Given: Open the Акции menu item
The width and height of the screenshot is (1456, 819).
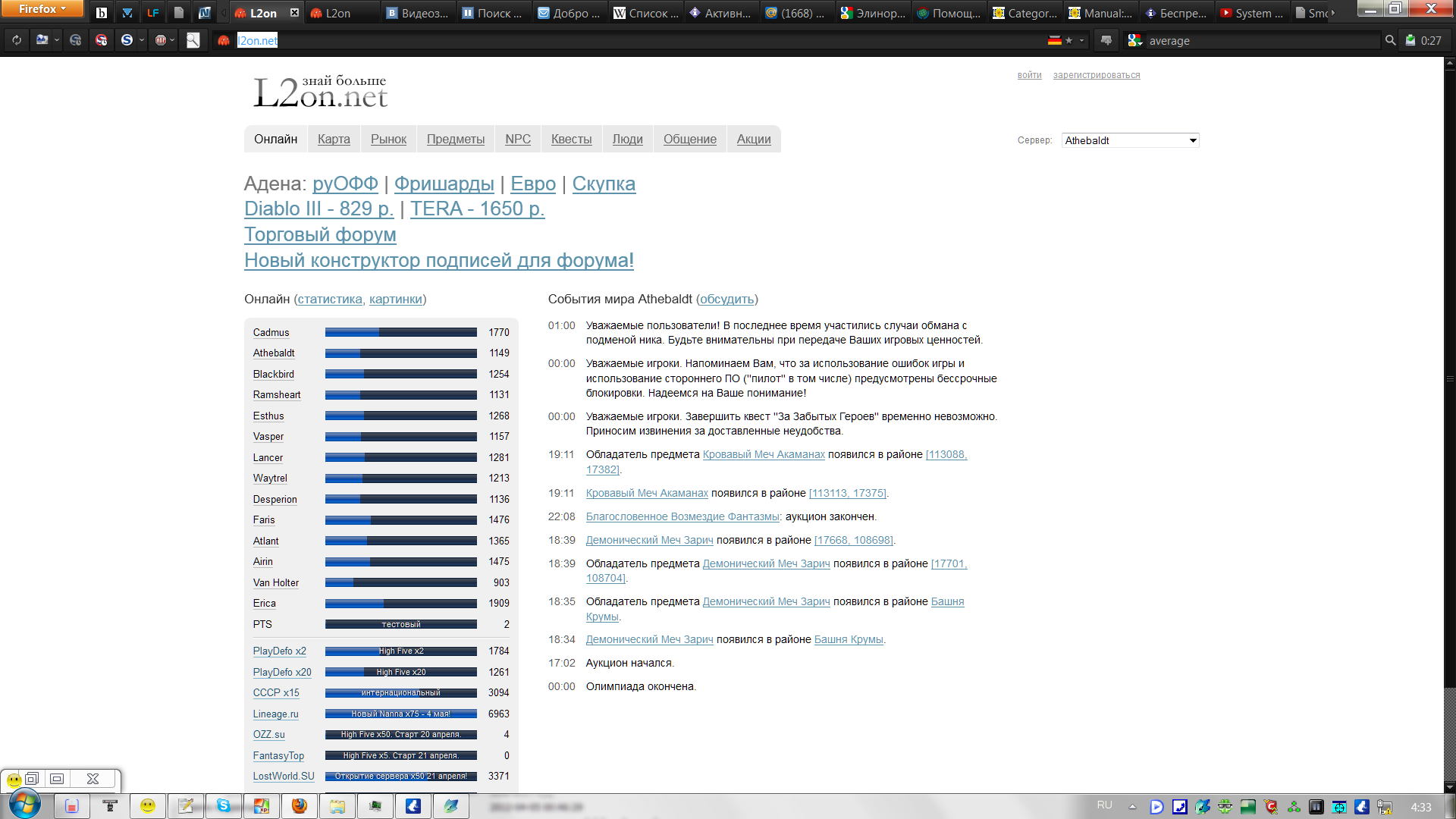Looking at the screenshot, I should tap(754, 139).
